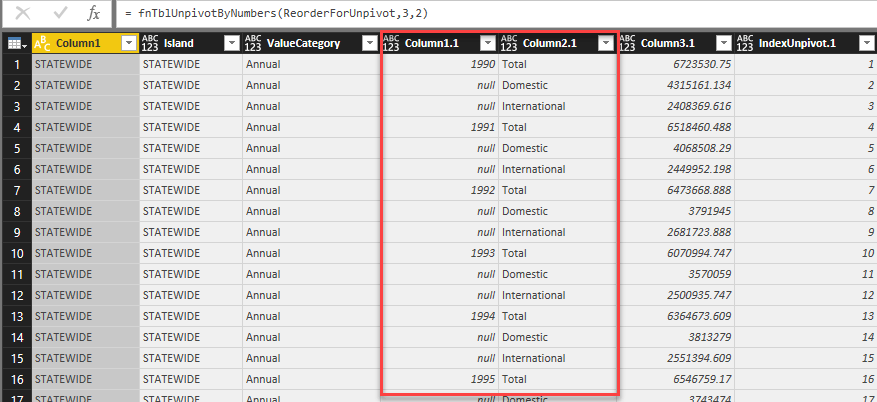Click the type icon of Column1.1

point(391,43)
